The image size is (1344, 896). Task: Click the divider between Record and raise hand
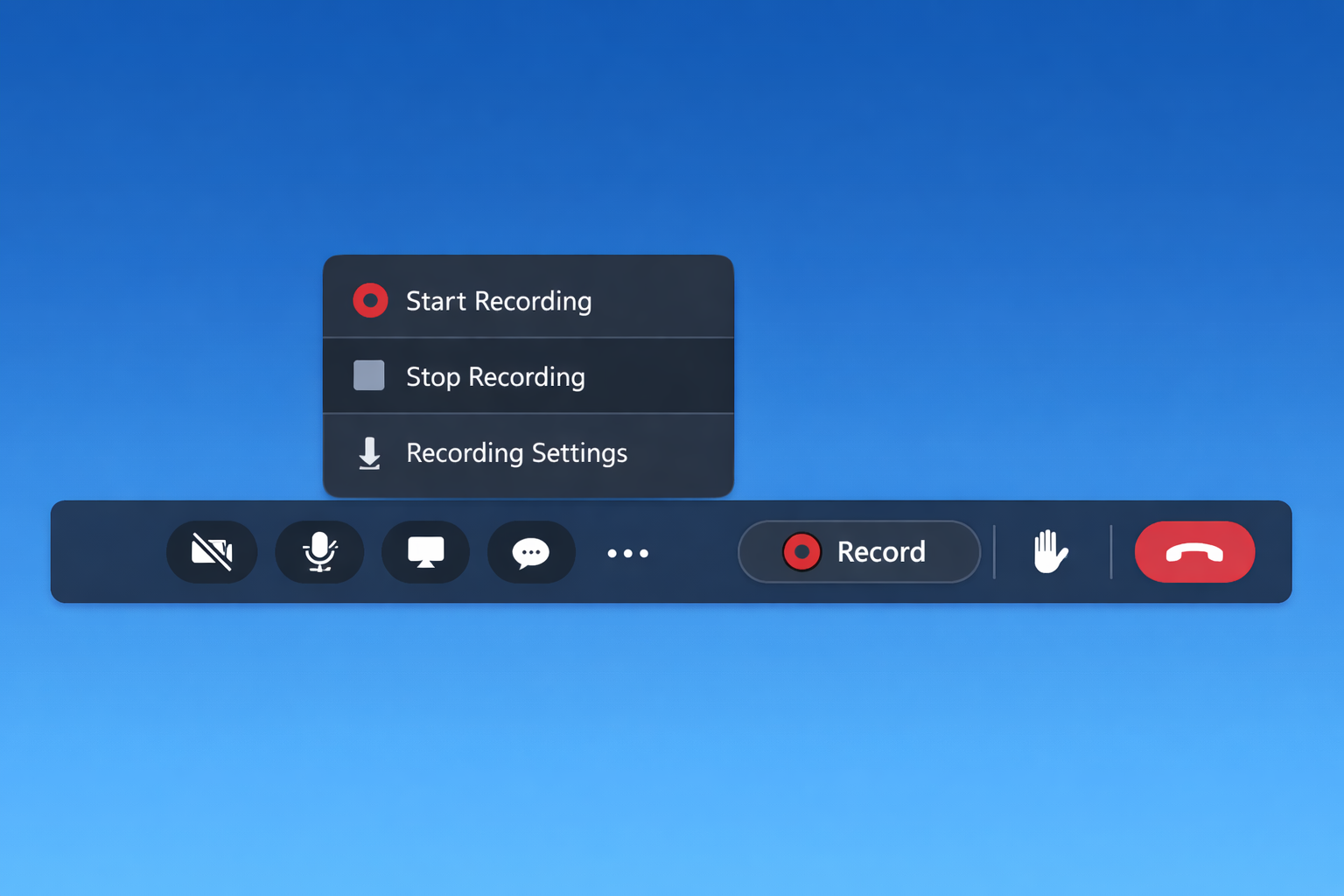(995, 552)
